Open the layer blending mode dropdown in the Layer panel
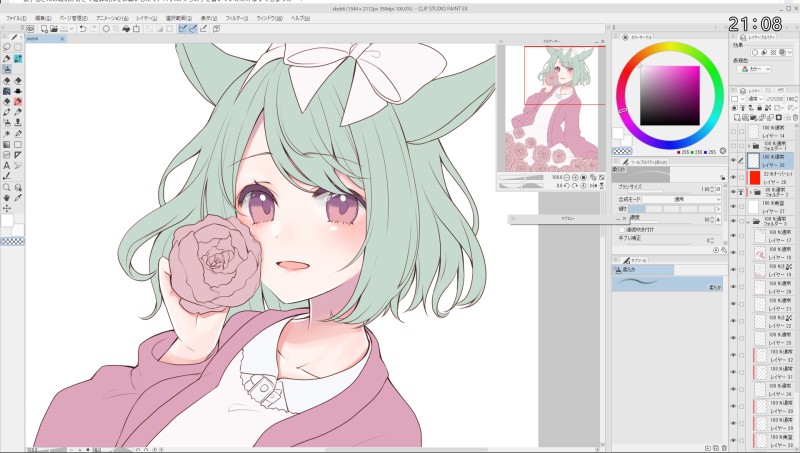 pos(756,99)
